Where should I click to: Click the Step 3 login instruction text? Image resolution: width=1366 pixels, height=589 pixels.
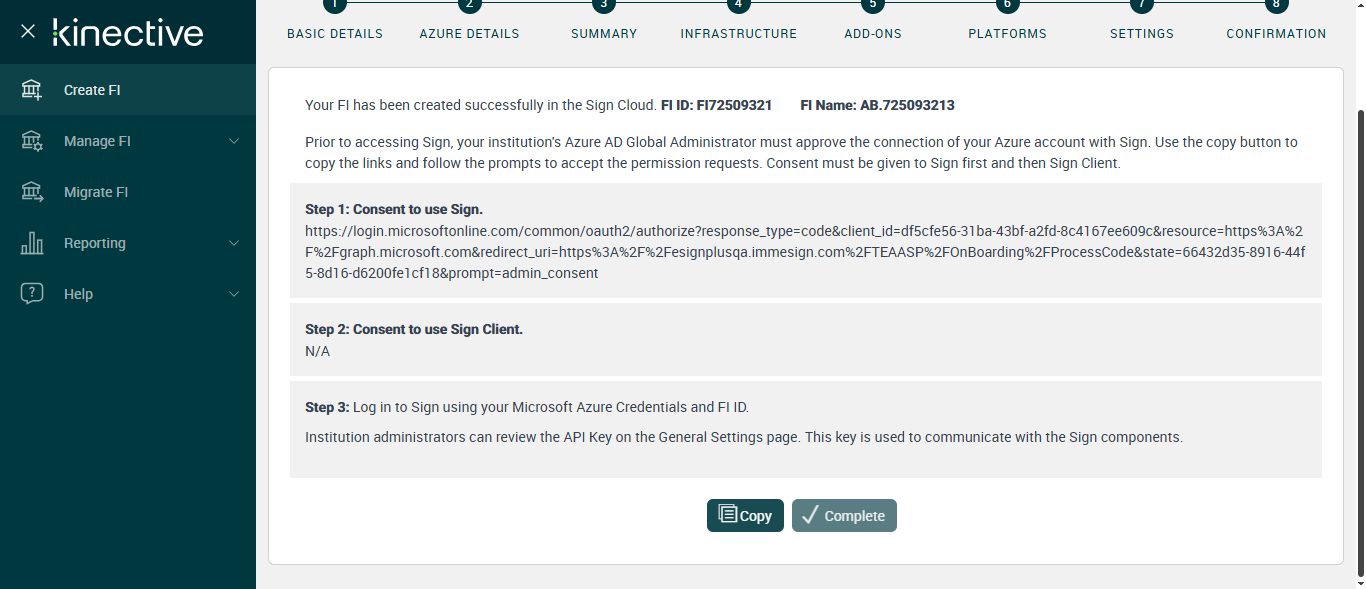coord(527,407)
